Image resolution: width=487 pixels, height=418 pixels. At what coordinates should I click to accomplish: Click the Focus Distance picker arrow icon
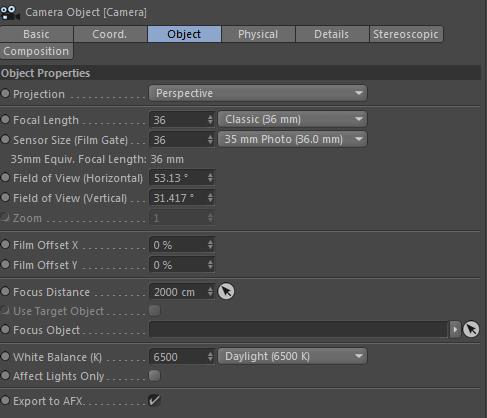click(x=226, y=291)
